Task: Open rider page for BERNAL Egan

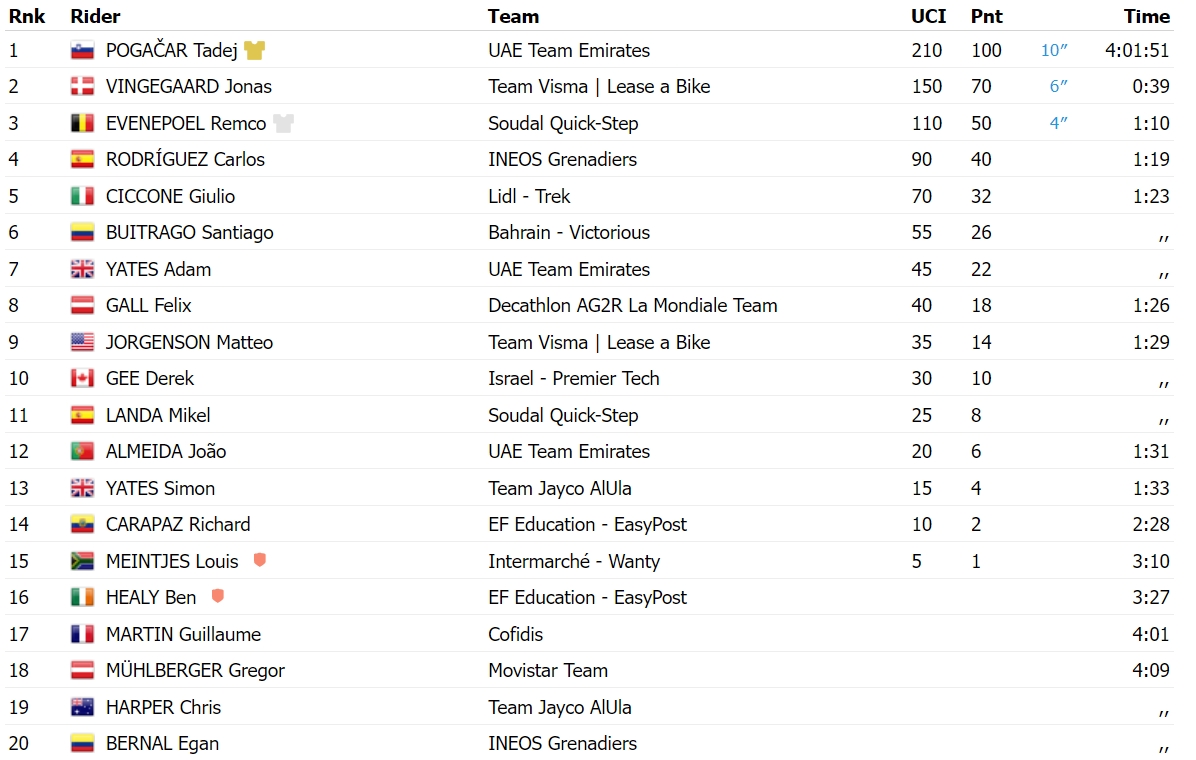Action: pyautogui.click(x=162, y=744)
